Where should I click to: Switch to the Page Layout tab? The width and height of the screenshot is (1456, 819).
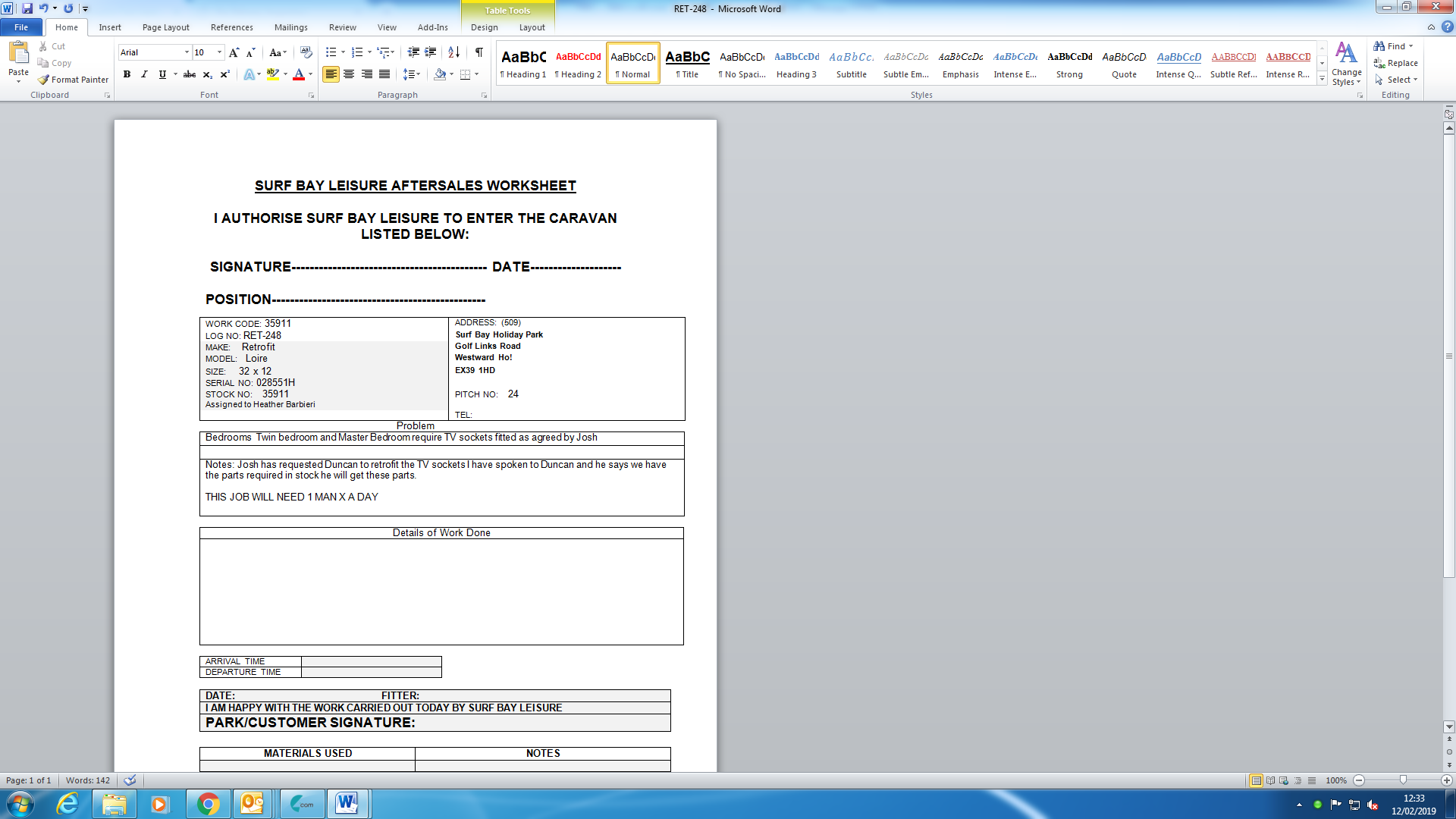click(165, 27)
